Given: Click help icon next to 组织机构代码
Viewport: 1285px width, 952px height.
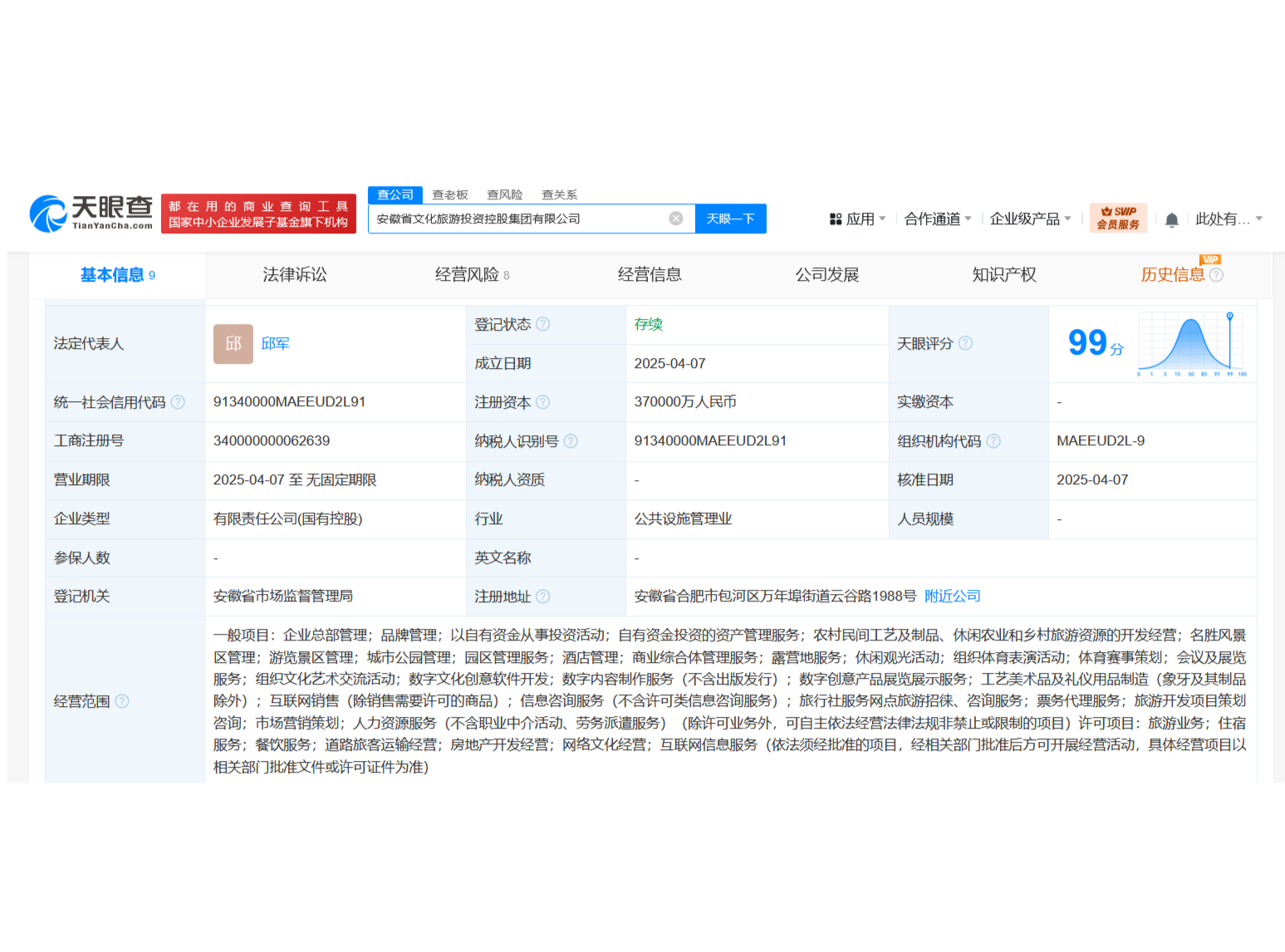Looking at the screenshot, I should (993, 441).
